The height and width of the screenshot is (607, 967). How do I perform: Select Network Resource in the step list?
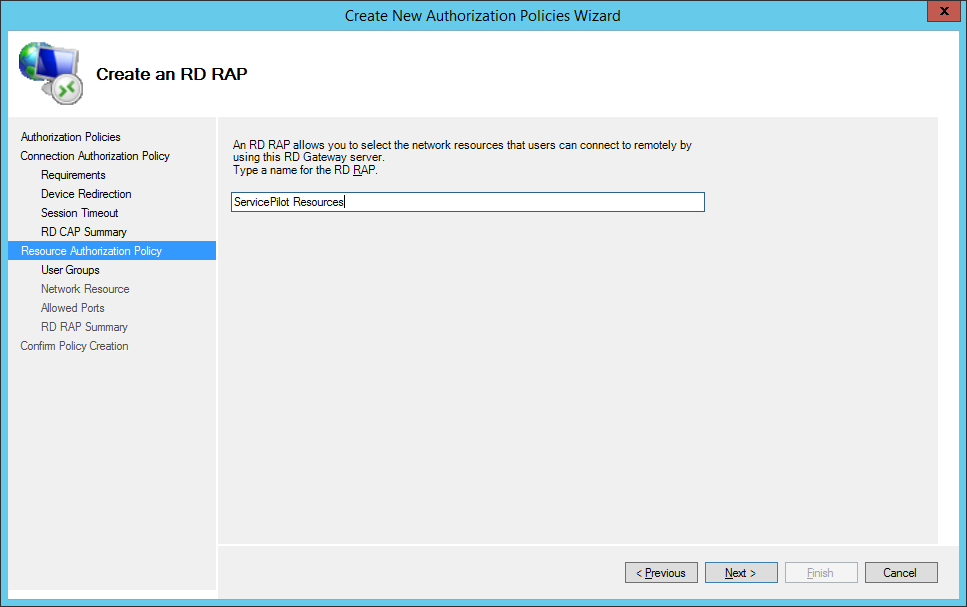click(85, 289)
